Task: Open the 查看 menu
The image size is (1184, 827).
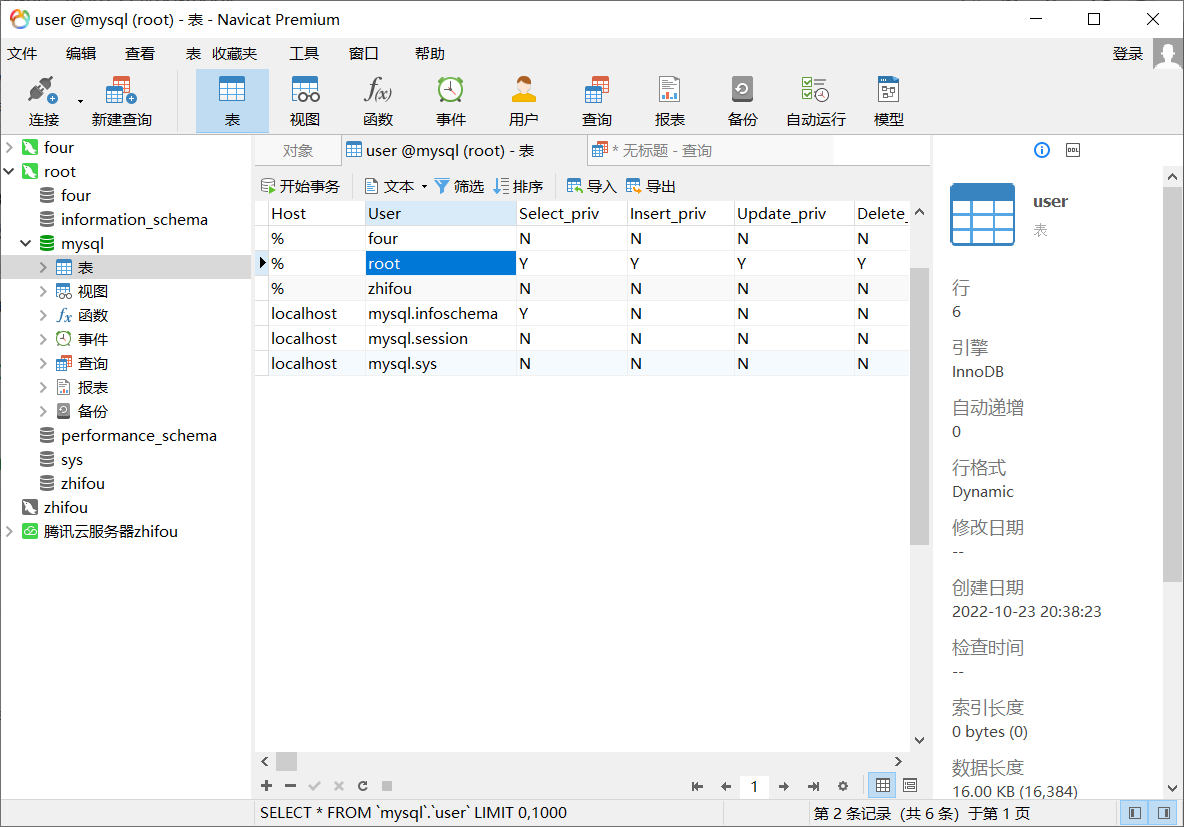Action: [x=140, y=54]
